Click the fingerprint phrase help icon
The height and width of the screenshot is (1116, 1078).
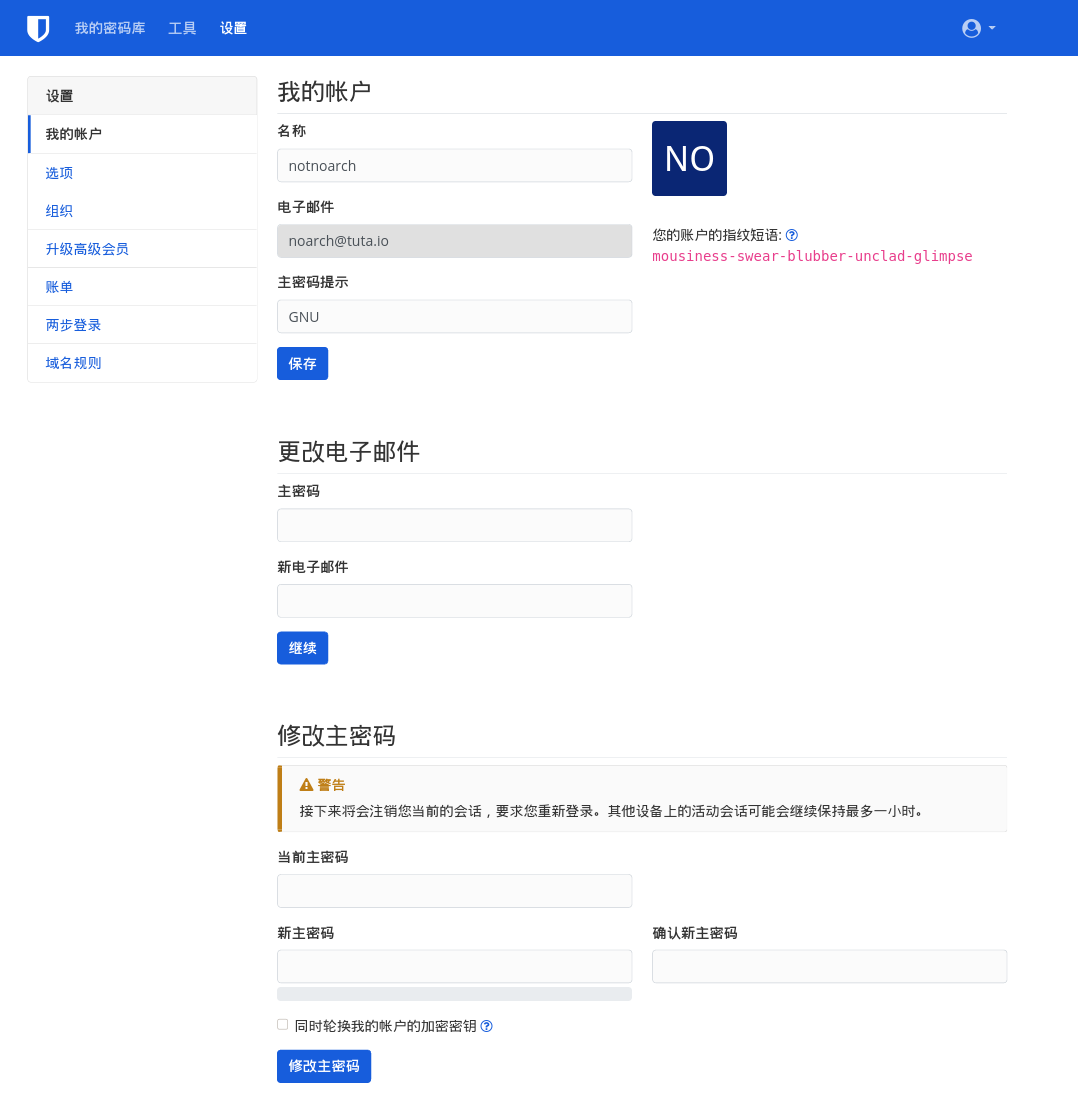(792, 235)
